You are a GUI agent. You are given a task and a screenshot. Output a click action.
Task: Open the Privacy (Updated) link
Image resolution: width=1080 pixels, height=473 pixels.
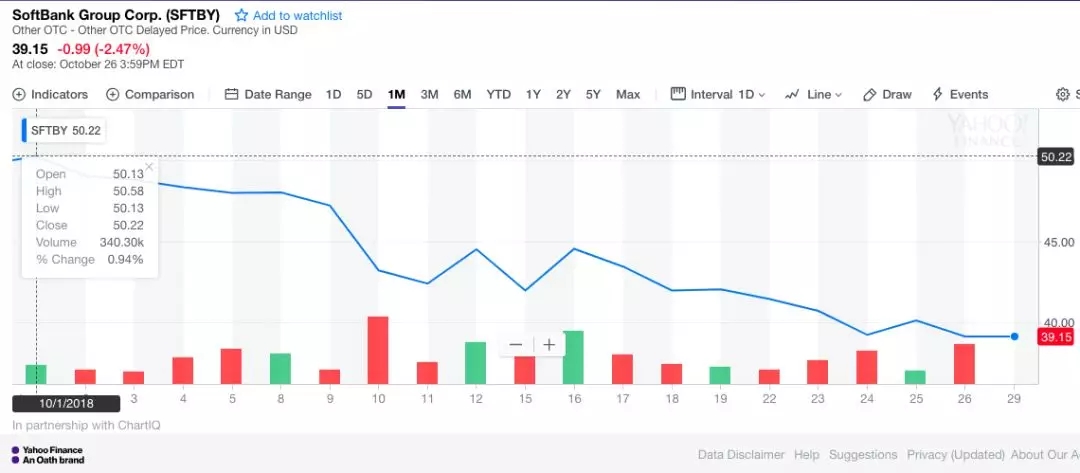click(x=955, y=454)
